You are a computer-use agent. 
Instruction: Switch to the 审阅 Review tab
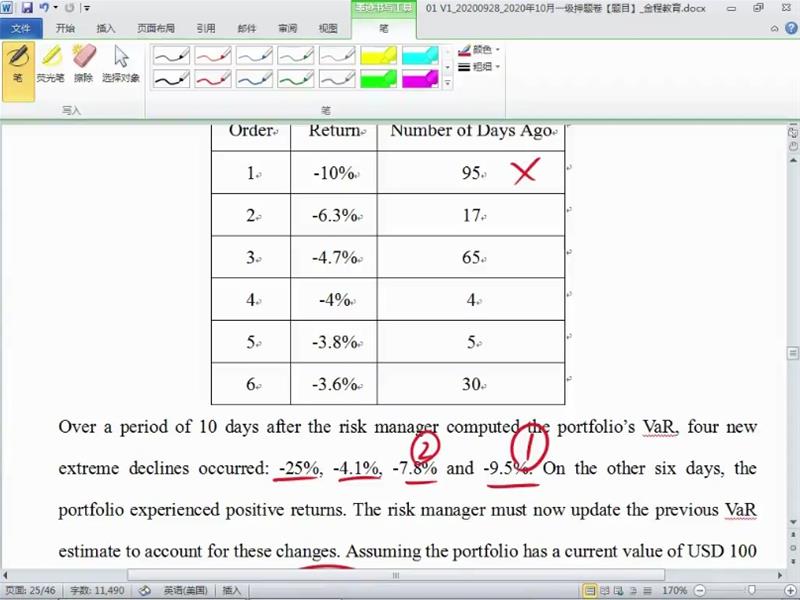click(287, 29)
